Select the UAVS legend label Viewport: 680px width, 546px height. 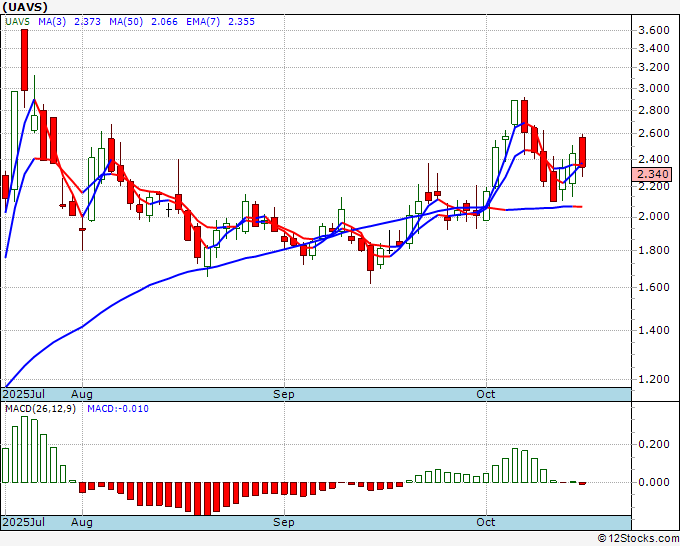coord(18,22)
